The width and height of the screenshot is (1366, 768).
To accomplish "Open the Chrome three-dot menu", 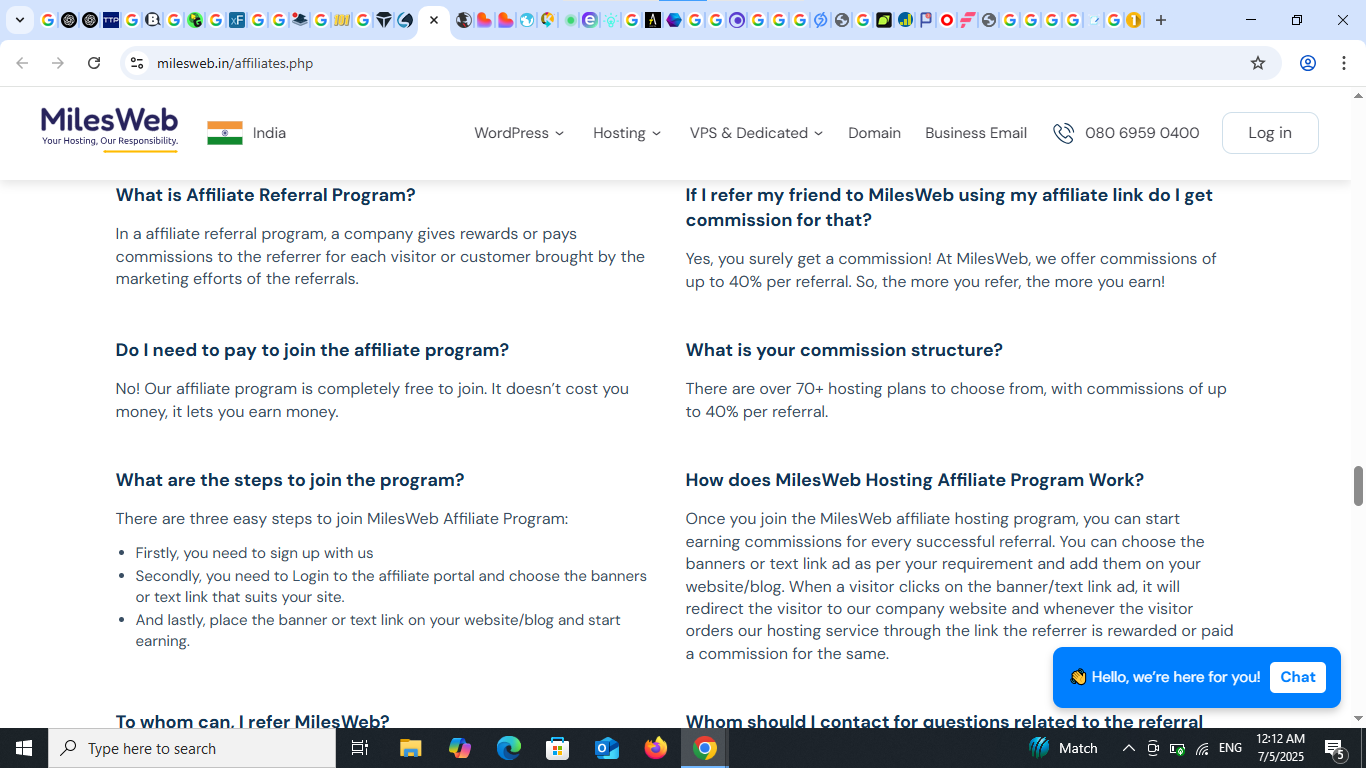I will pos(1344,63).
